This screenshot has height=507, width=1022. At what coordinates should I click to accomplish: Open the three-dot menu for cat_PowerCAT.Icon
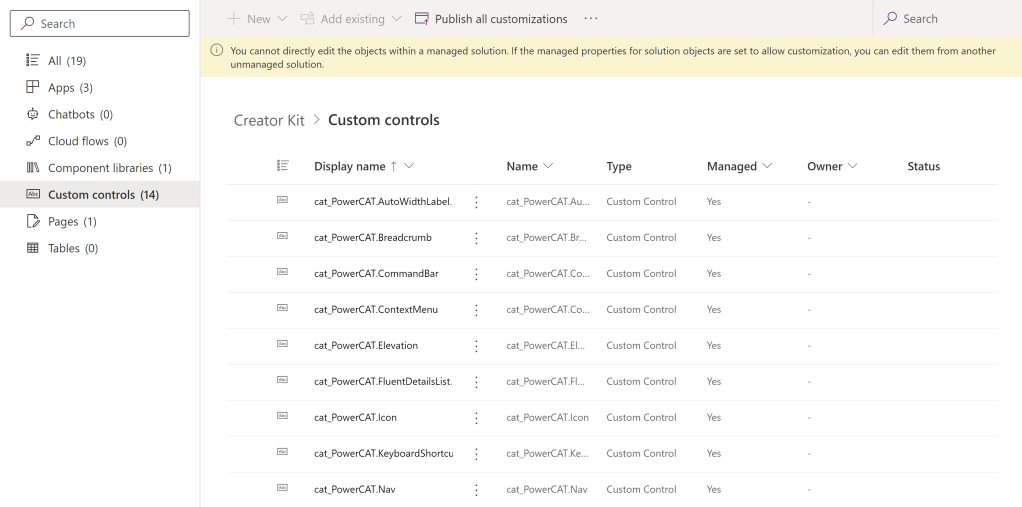[x=476, y=418]
